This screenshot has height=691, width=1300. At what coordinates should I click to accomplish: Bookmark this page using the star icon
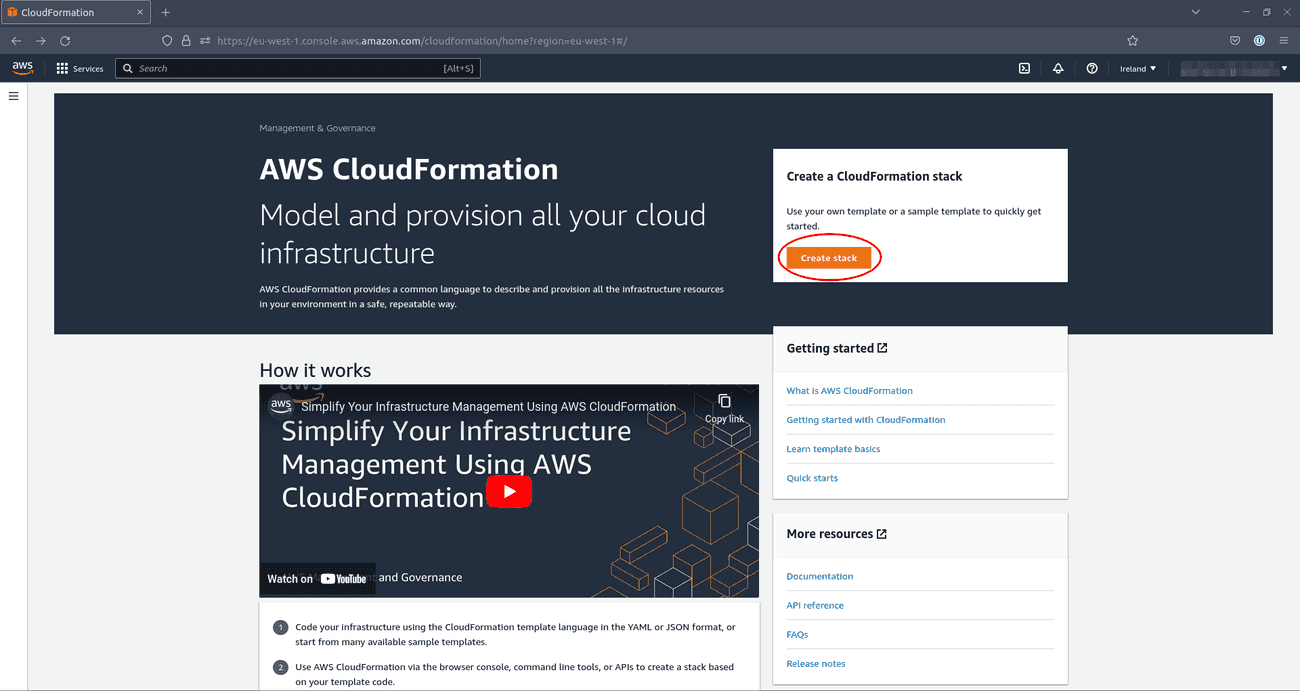tap(1133, 40)
